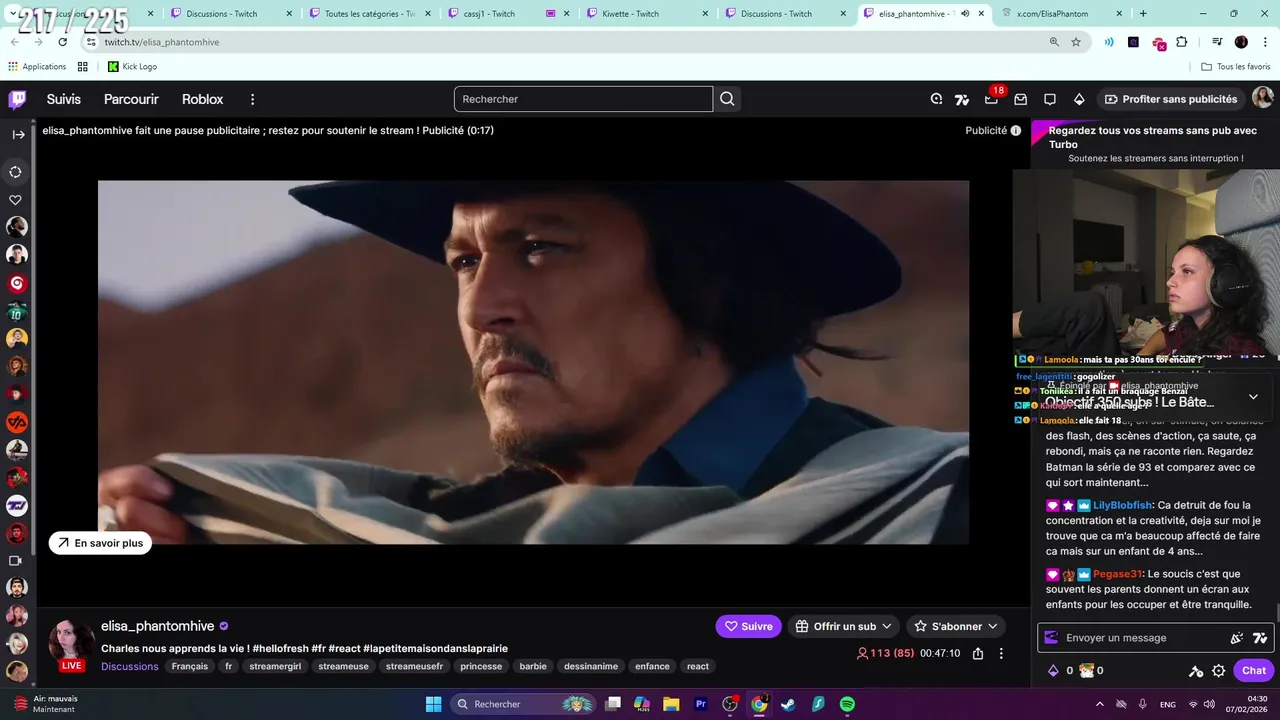Screen dimensions: 1280x720
Task: Click Profiter sans publicités button
Action: pyautogui.click(x=1171, y=99)
